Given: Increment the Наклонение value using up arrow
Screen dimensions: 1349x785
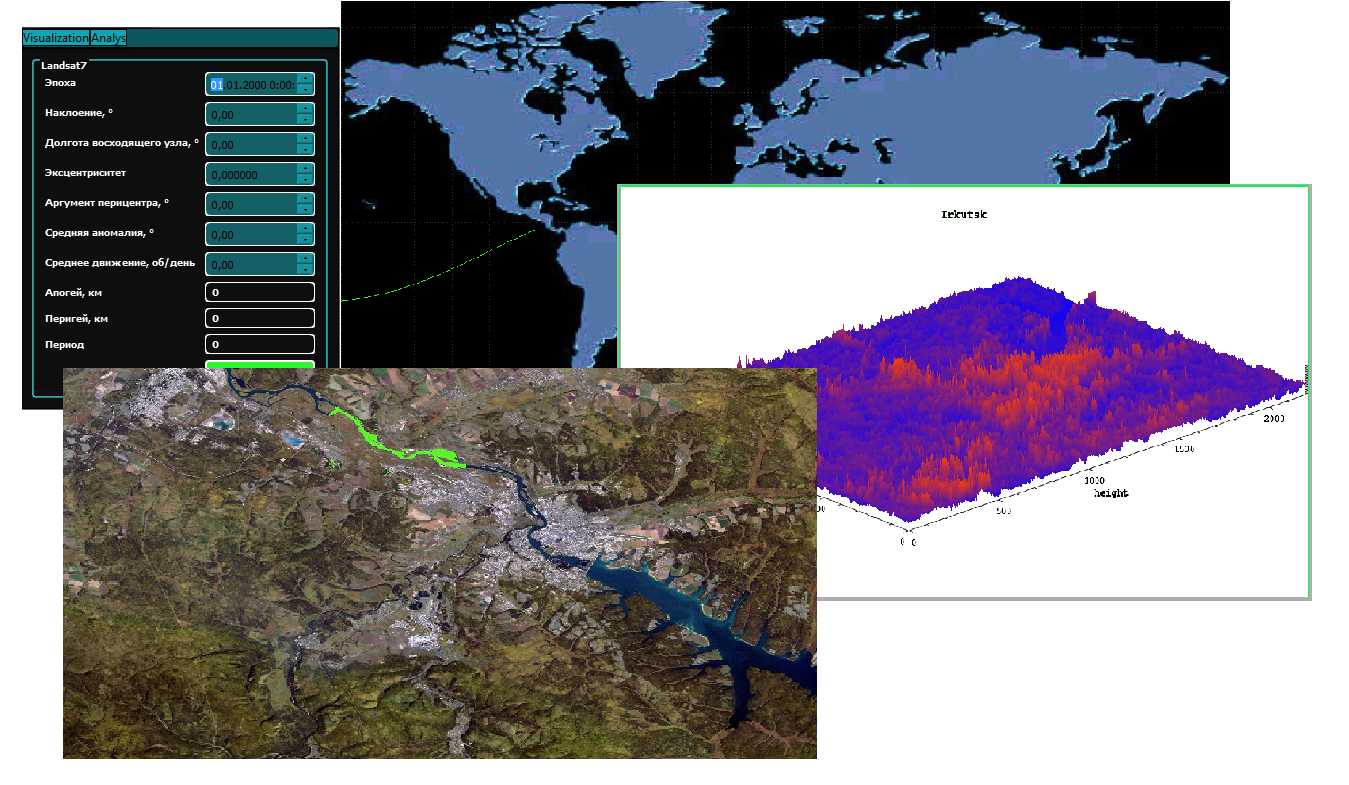Looking at the screenshot, I should click(x=305, y=109).
